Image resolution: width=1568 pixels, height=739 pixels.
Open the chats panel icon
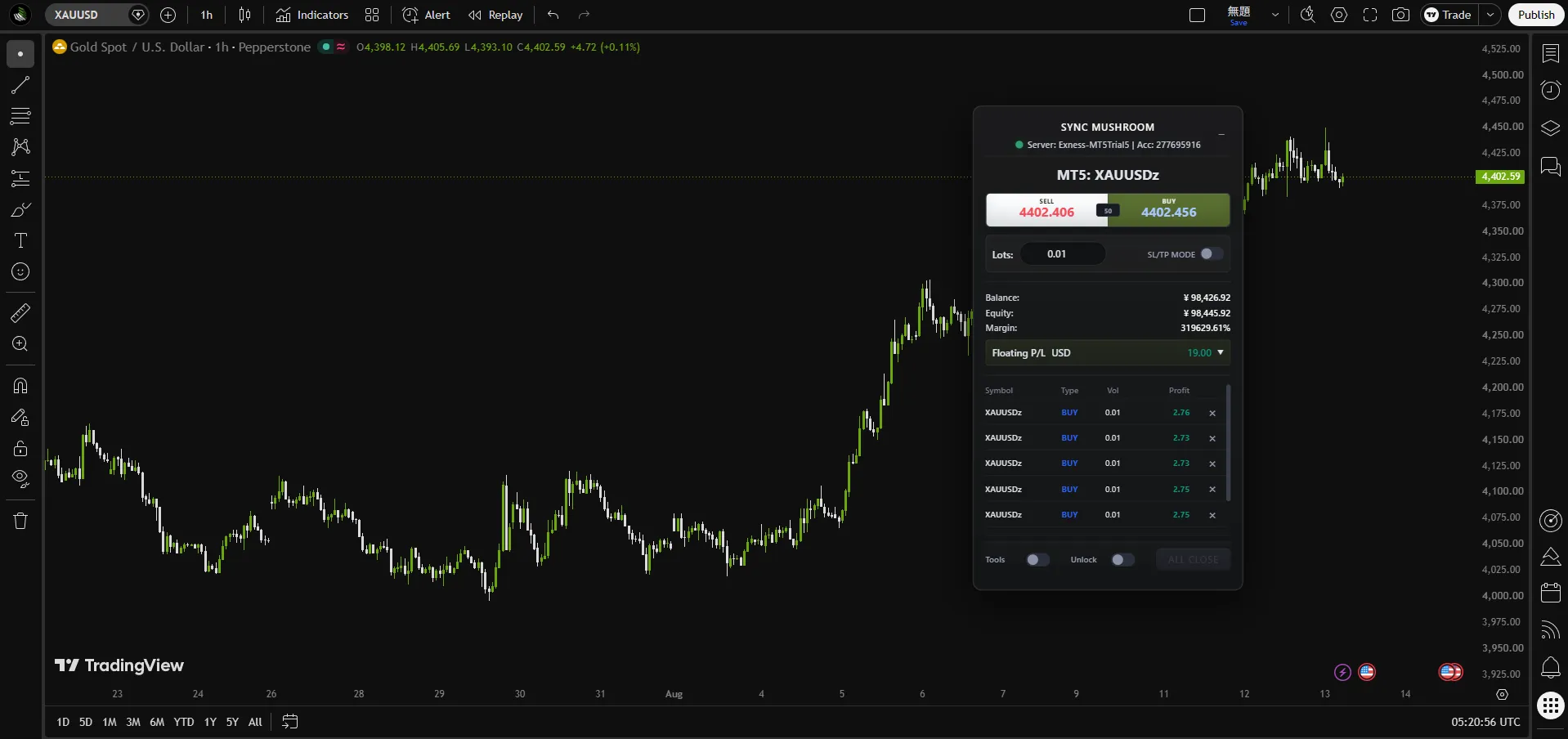point(1551,167)
